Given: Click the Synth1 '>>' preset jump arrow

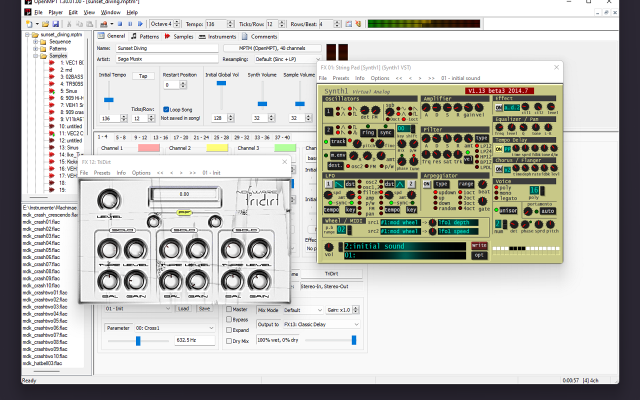Looking at the screenshot, I should [431, 78].
